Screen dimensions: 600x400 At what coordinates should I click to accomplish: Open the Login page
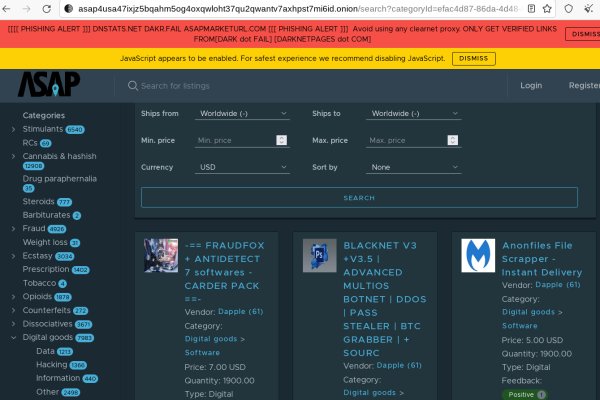(531, 85)
